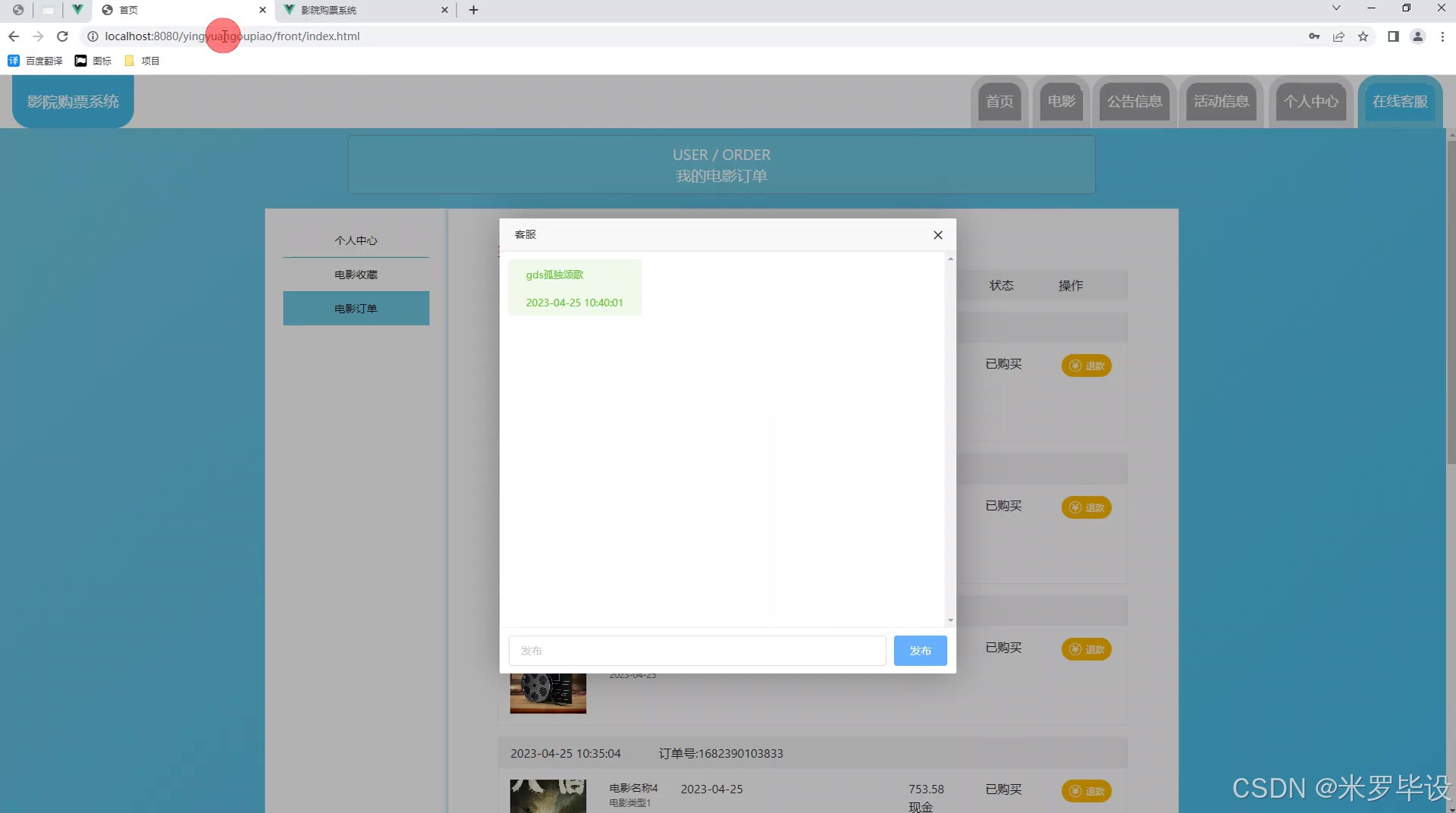Click the pinned Vue tab icon

point(77,10)
